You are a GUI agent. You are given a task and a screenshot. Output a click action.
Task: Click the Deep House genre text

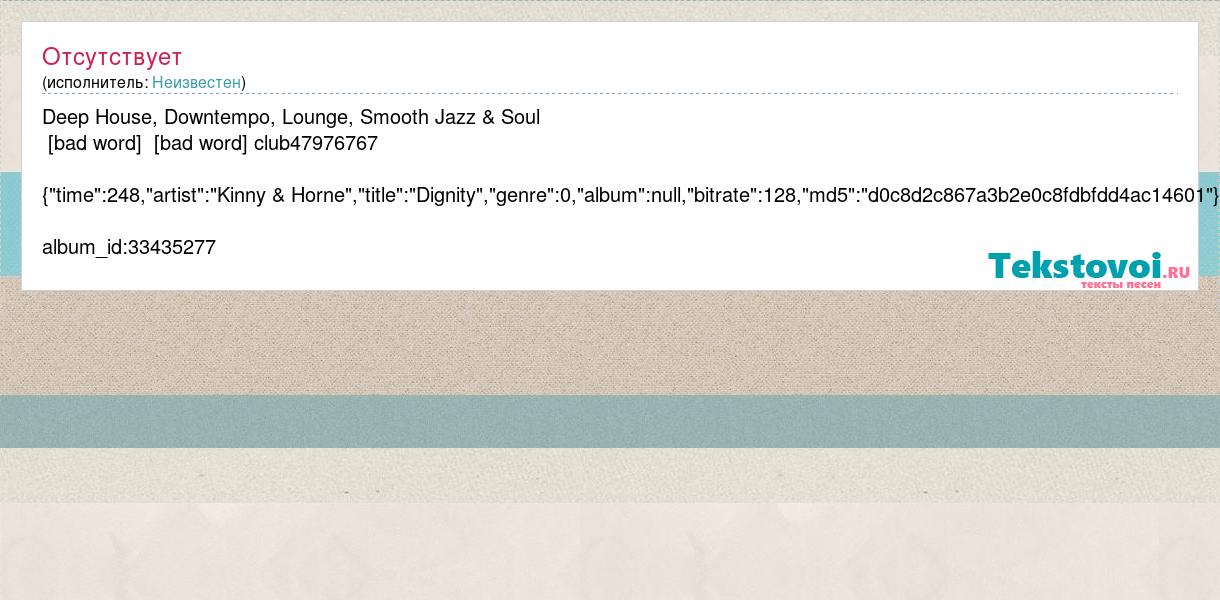[x=98, y=117]
